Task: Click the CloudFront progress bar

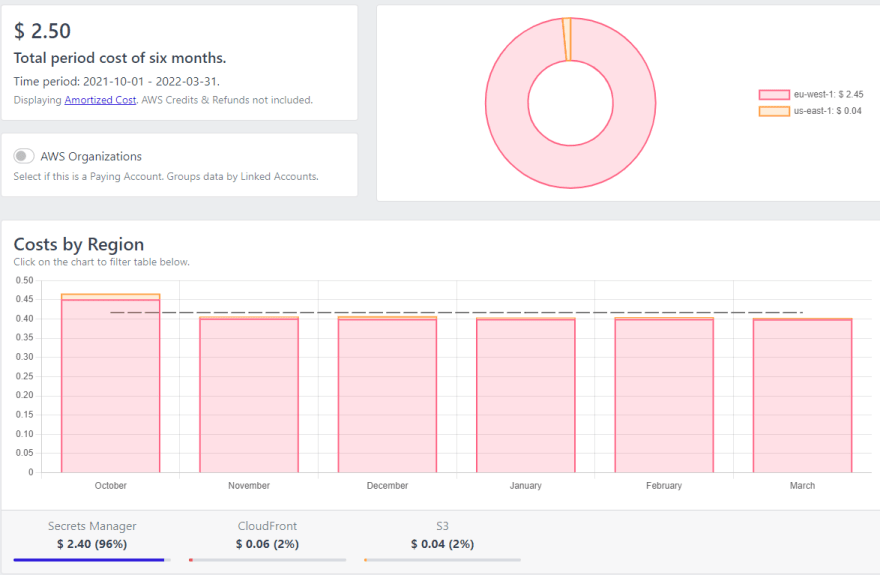Action: pos(267,560)
